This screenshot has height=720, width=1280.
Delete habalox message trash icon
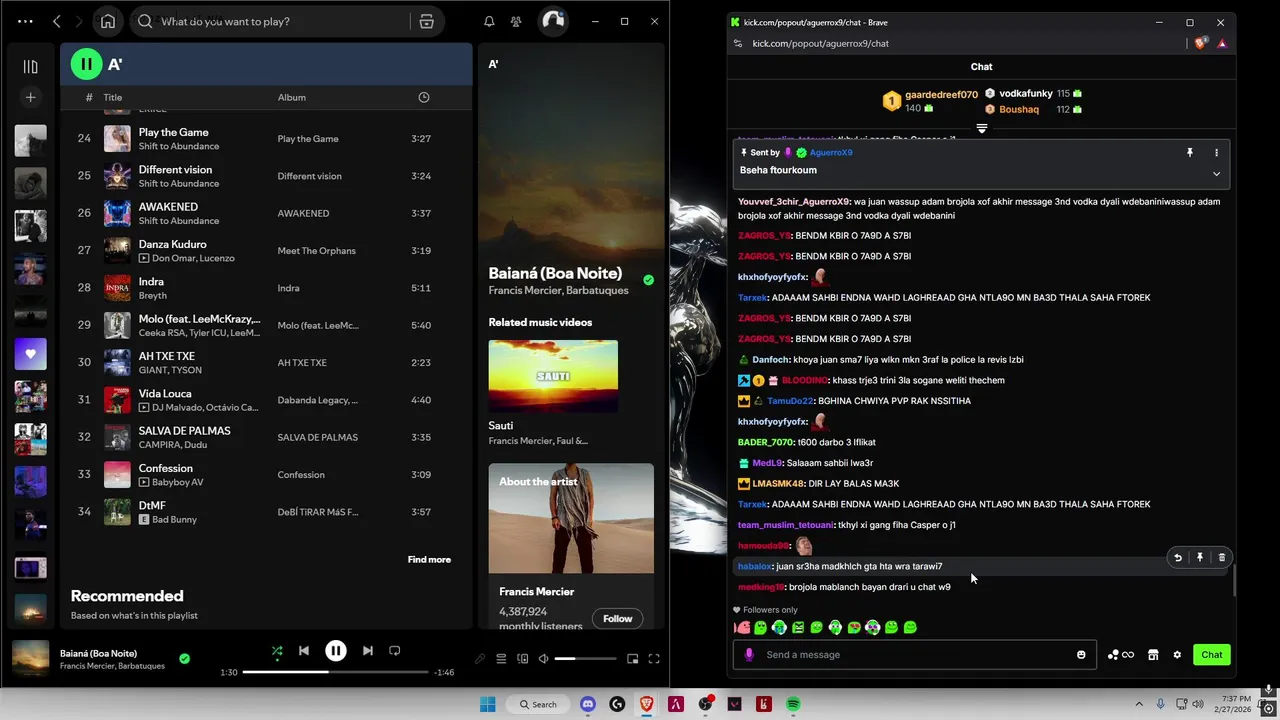tap(1222, 558)
